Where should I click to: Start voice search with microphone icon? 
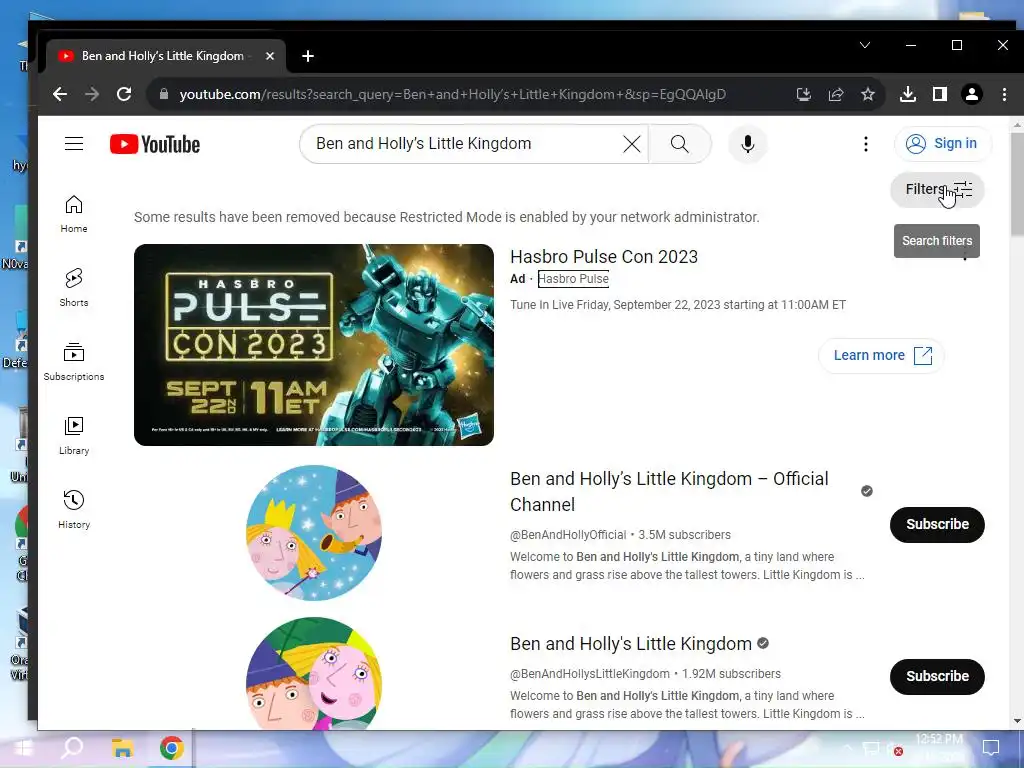[748, 144]
